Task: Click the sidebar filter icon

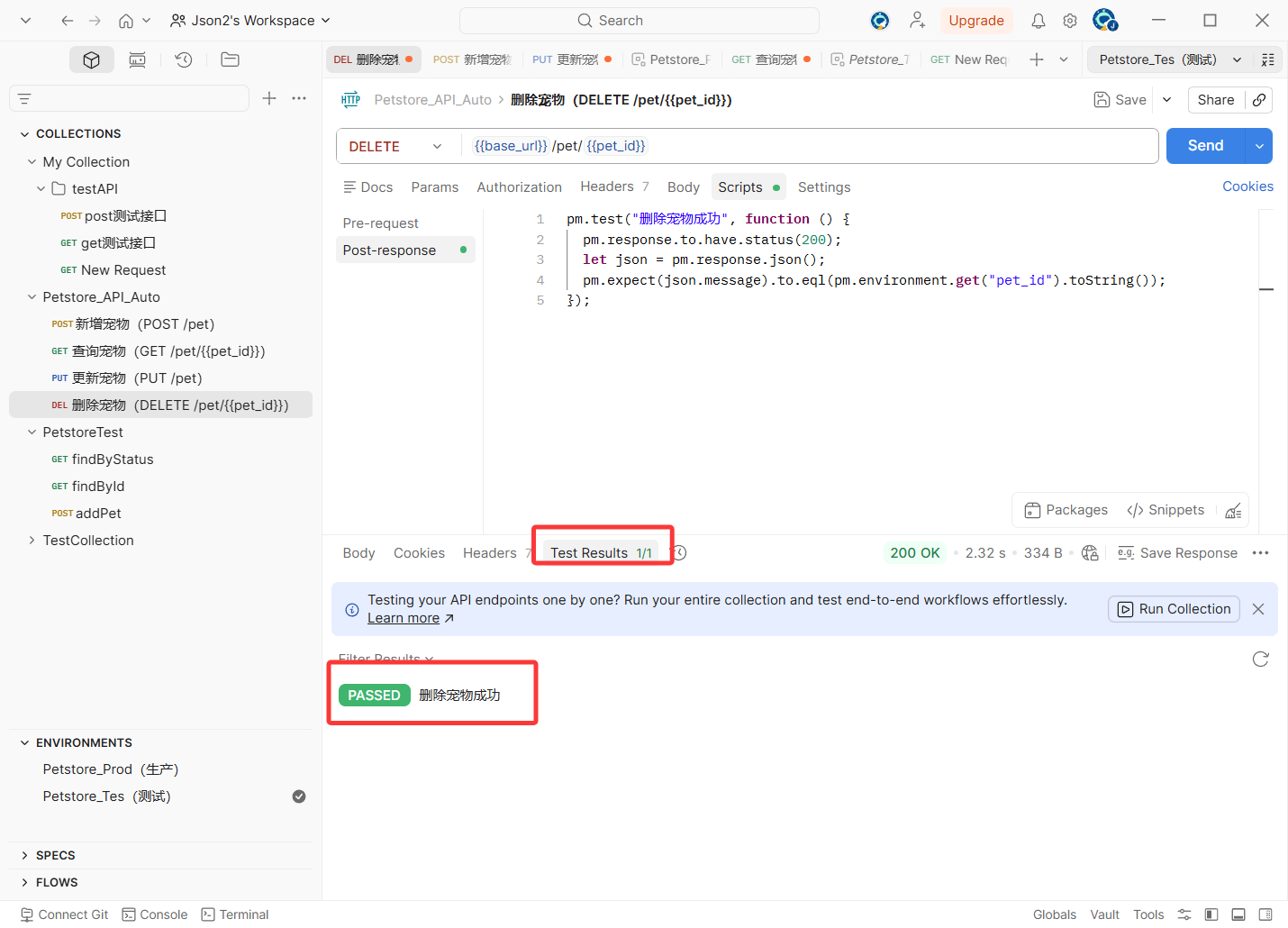Action: 24,98
